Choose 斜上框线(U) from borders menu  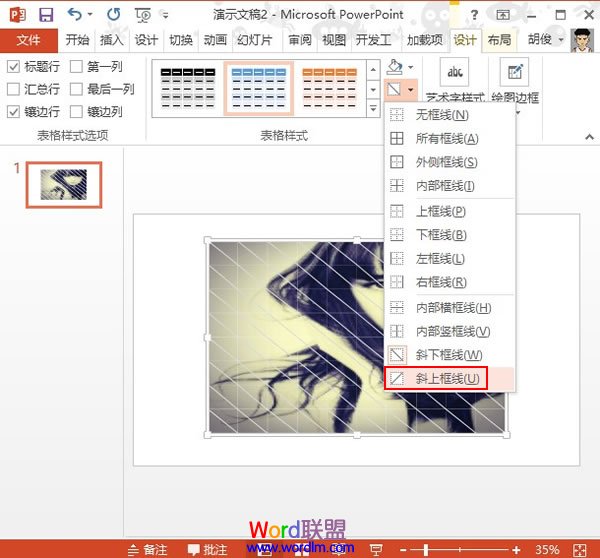pyautogui.click(x=450, y=379)
